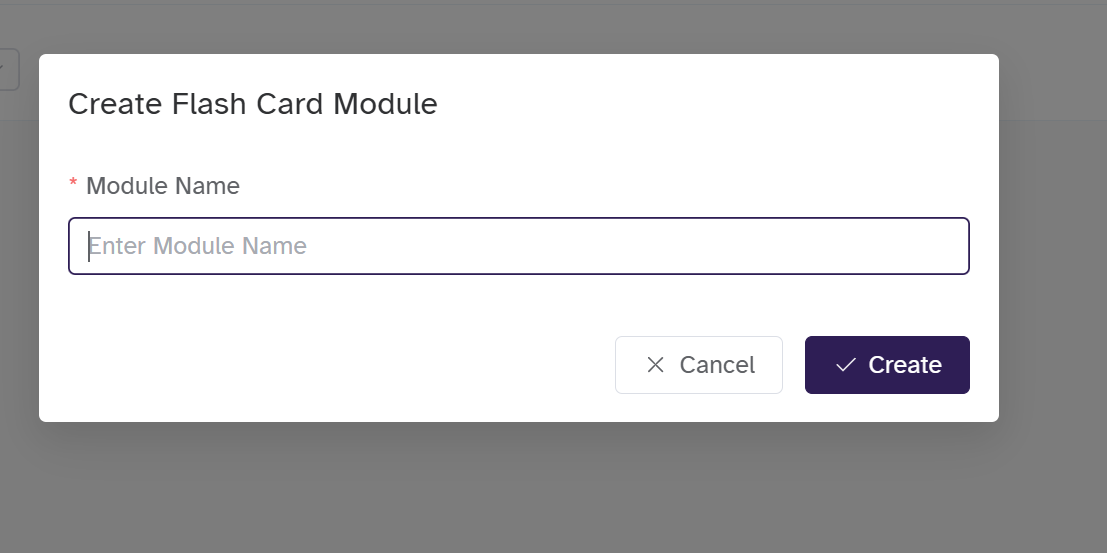Click the dimmed backdrop left of the dialog
The width and height of the screenshot is (1107, 553).
tap(18, 300)
